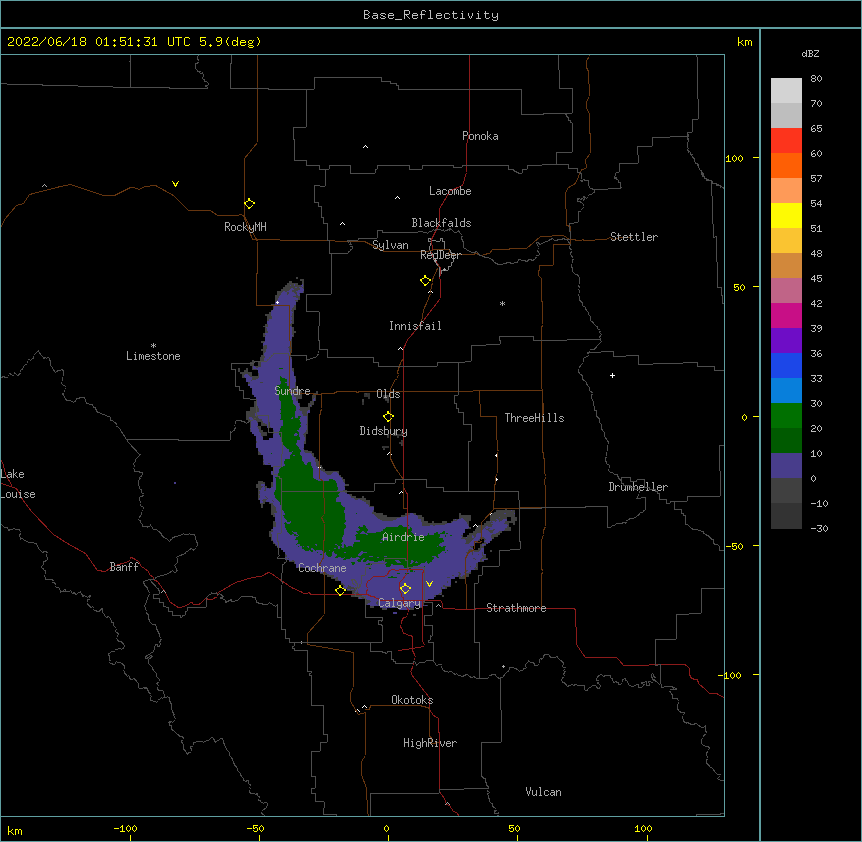Image resolution: width=862 pixels, height=842 pixels.
Task: Click the RockyMH map label
Action: coord(245,227)
